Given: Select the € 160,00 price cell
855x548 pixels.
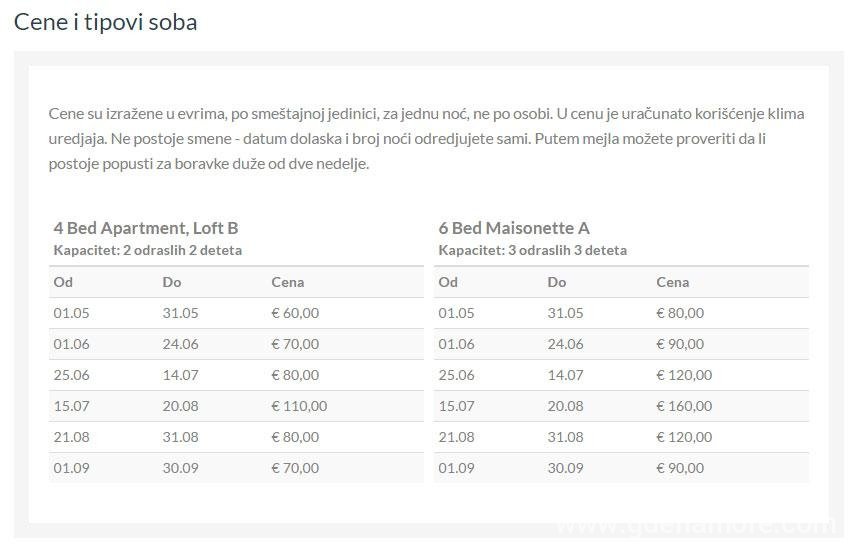Looking at the screenshot, I should tap(684, 406).
